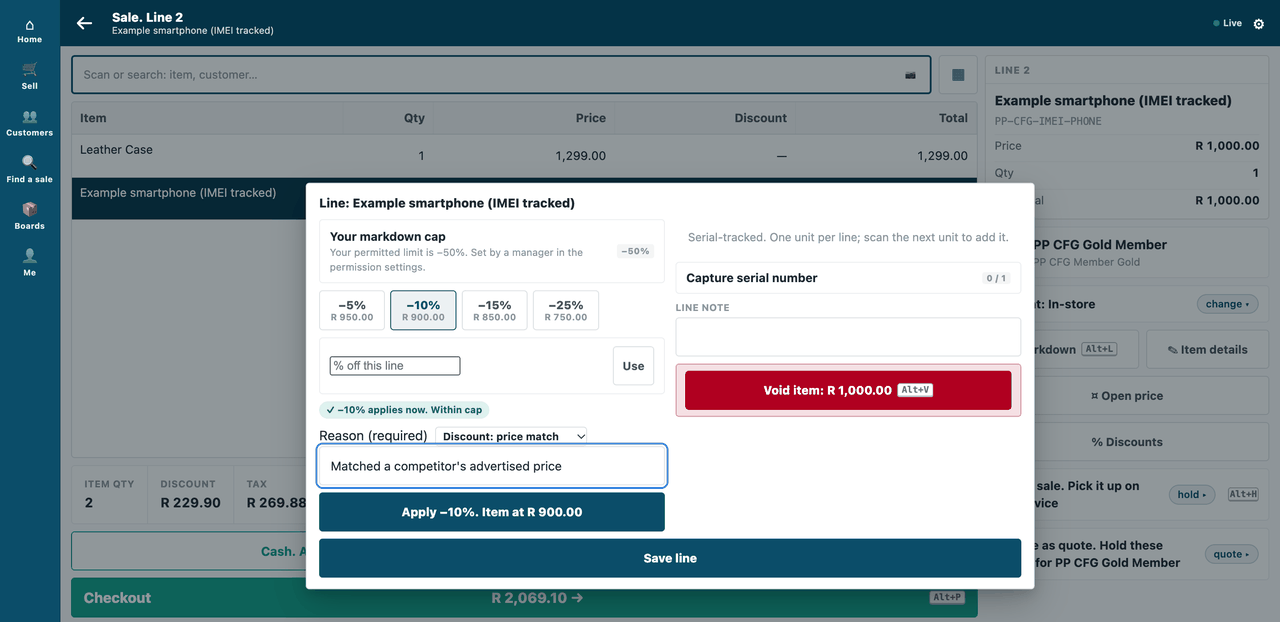Click the Total column header
The height and width of the screenshot is (622, 1280).
[953, 118]
